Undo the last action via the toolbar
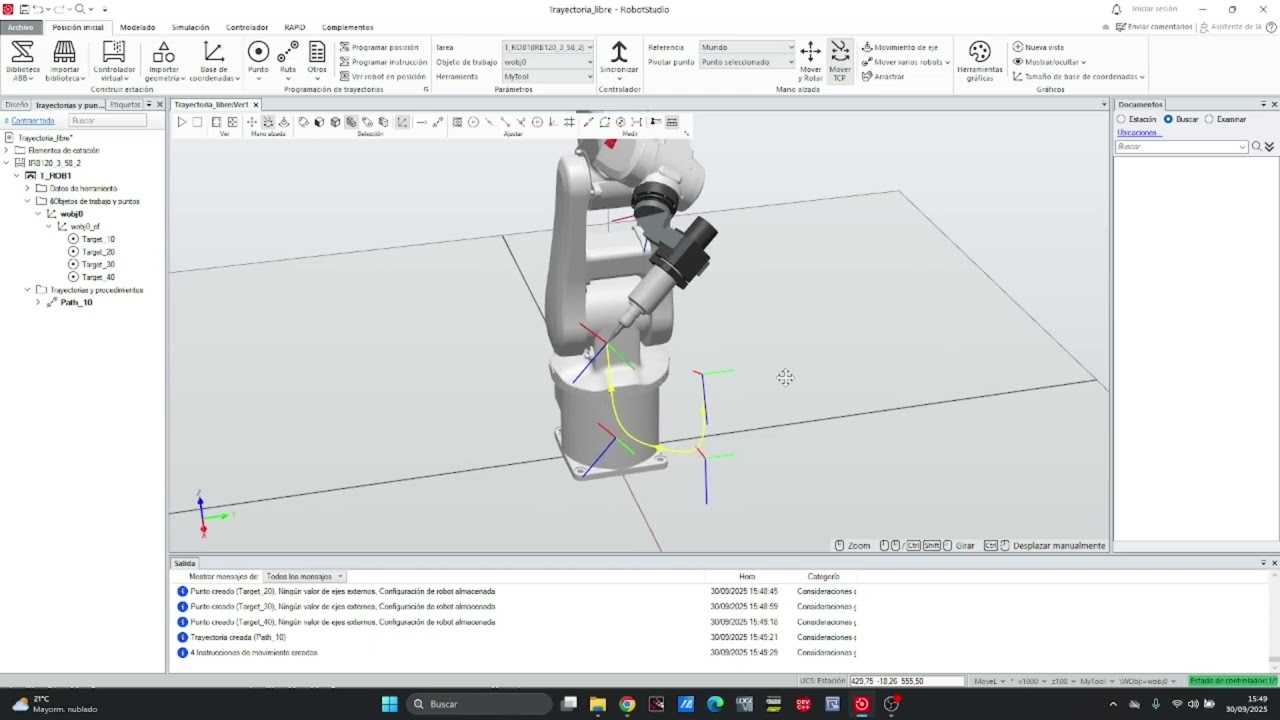This screenshot has height=720, width=1280. (x=38, y=9)
